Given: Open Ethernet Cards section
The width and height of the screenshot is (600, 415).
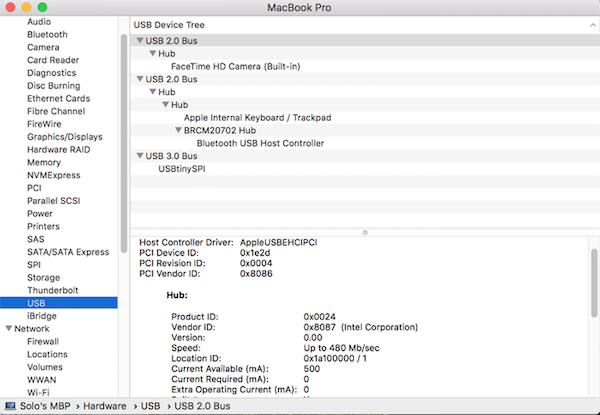Looking at the screenshot, I should [59, 98].
